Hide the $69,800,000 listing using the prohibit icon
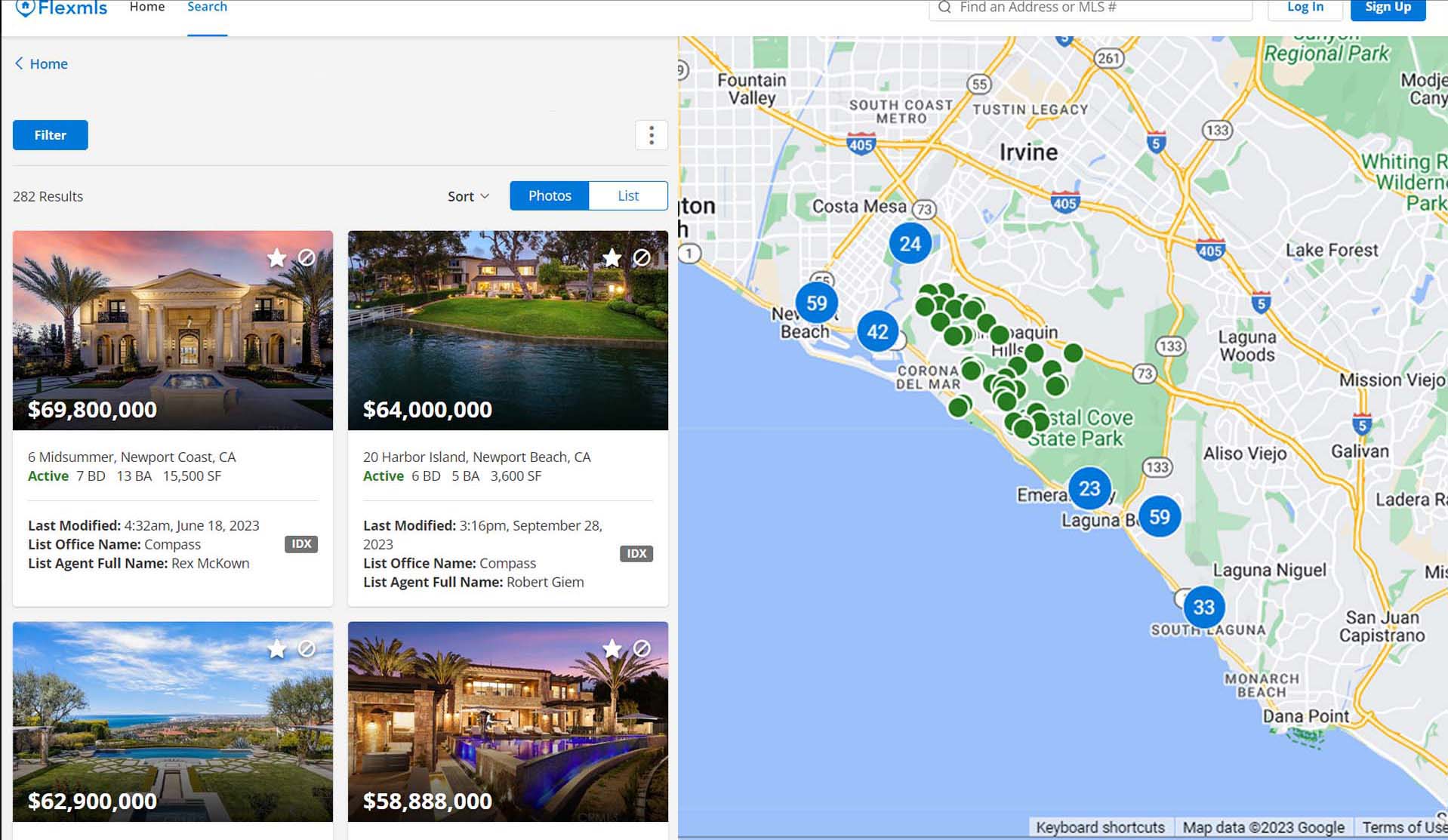 (x=307, y=258)
